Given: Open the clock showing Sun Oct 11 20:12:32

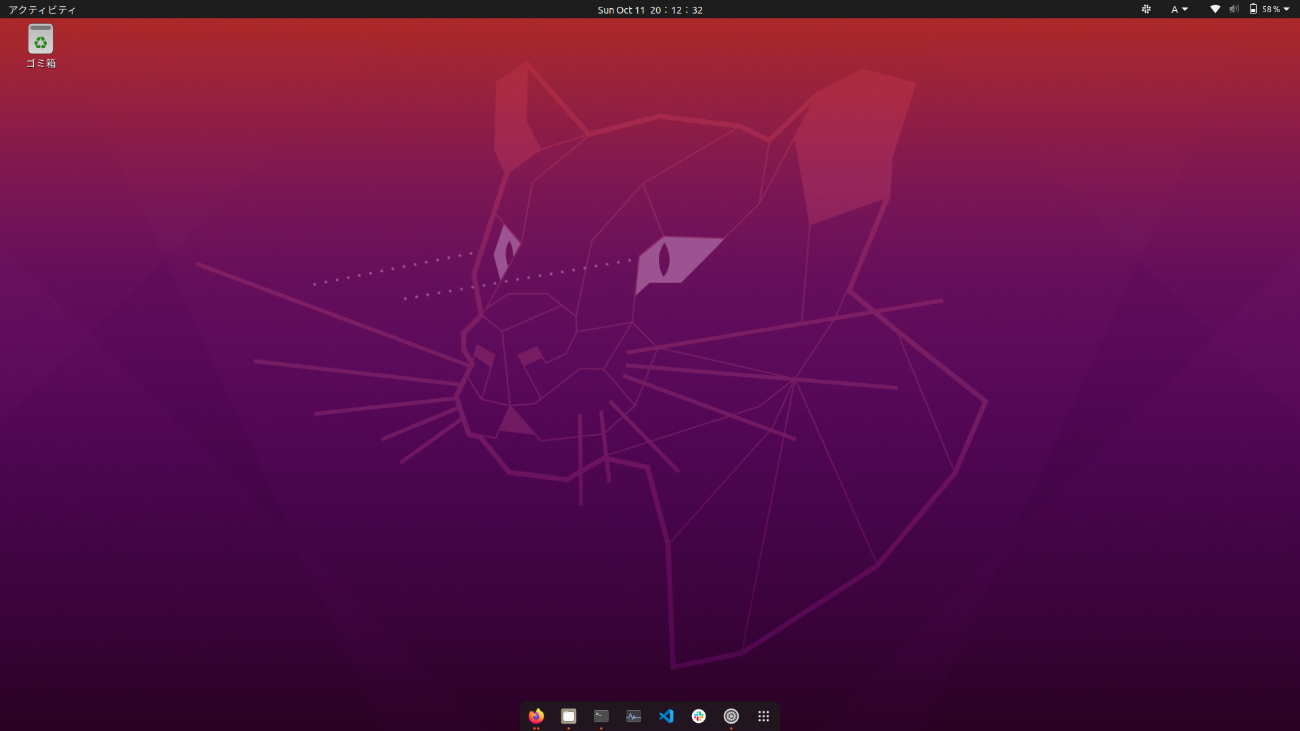Looking at the screenshot, I should tap(650, 10).
